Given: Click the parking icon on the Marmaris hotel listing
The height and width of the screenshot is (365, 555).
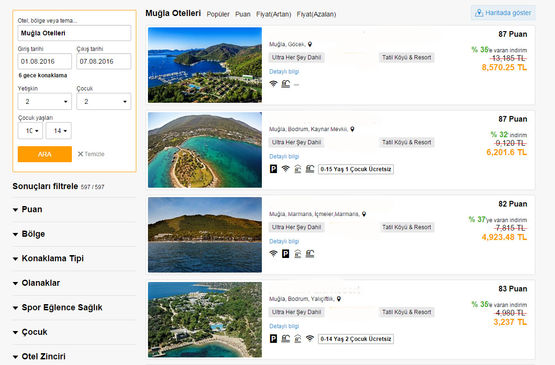Looking at the screenshot, I should tap(285, 253).
